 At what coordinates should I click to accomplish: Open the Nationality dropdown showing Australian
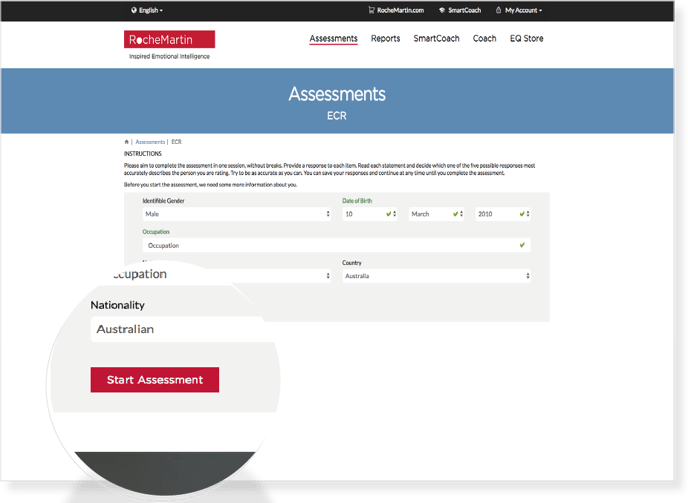pyautogui.click(x=182, y=329)
